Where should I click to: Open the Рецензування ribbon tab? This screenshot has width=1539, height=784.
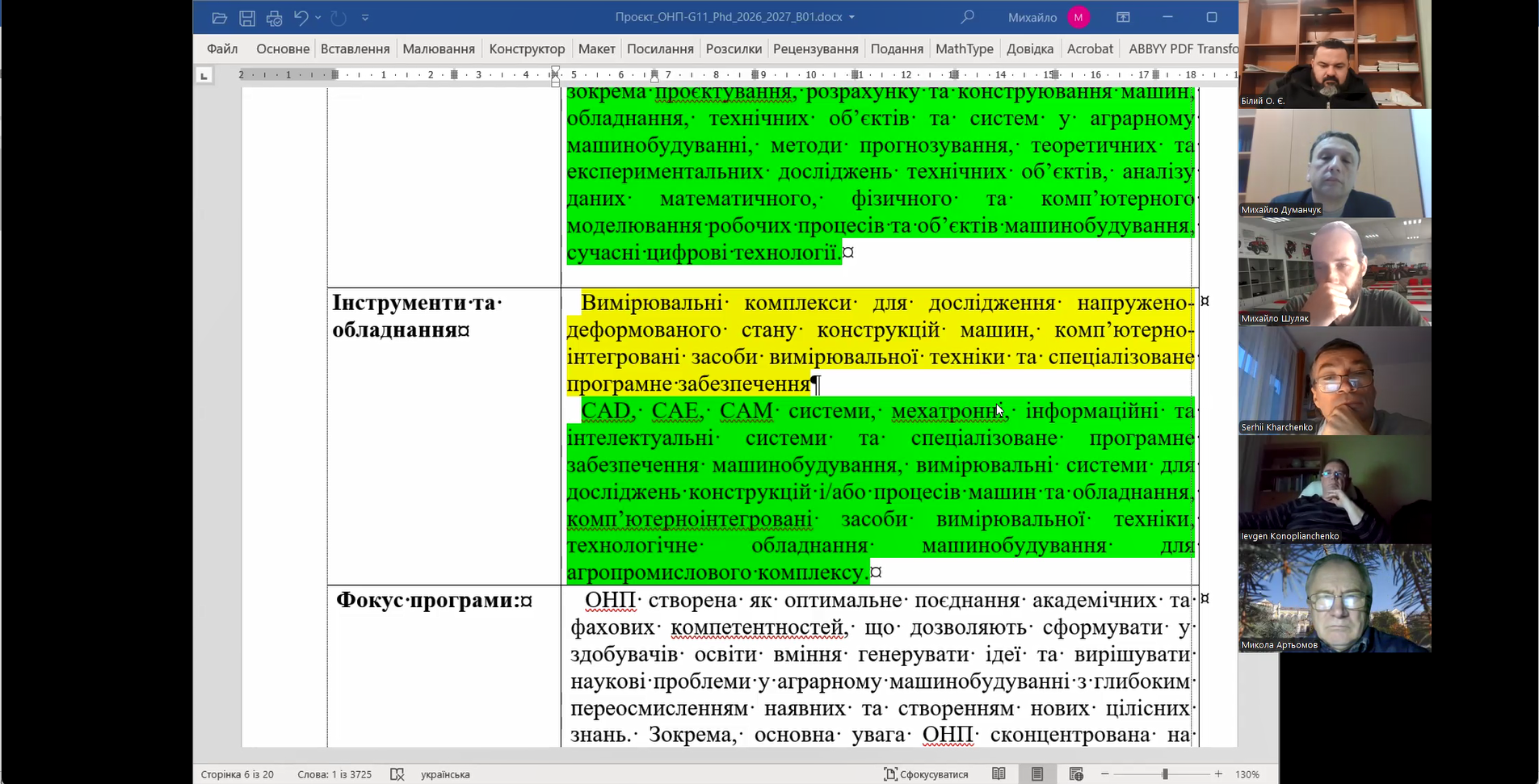tap(815, 49)
